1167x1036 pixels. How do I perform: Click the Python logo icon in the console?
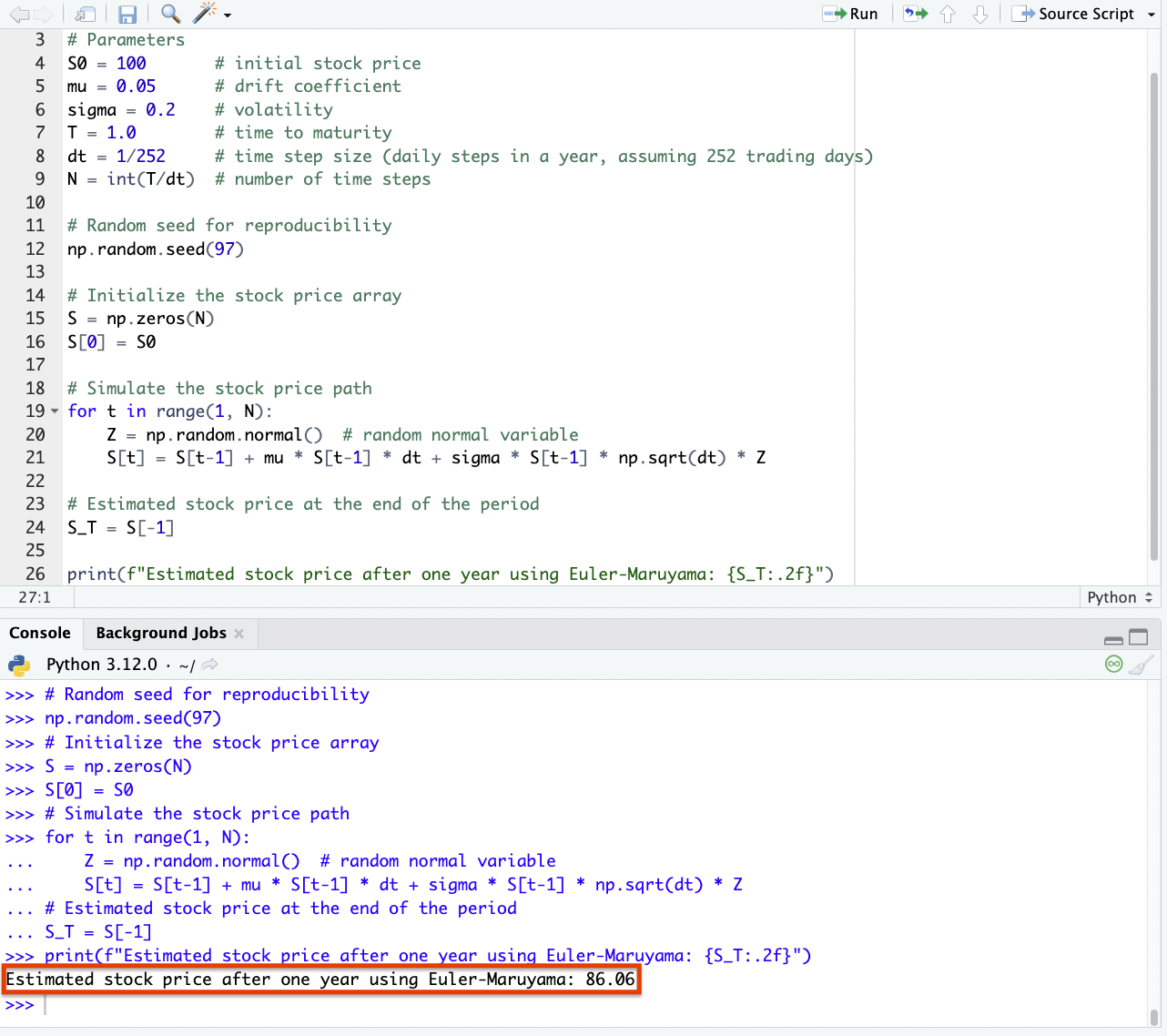(x=19, y=665)
